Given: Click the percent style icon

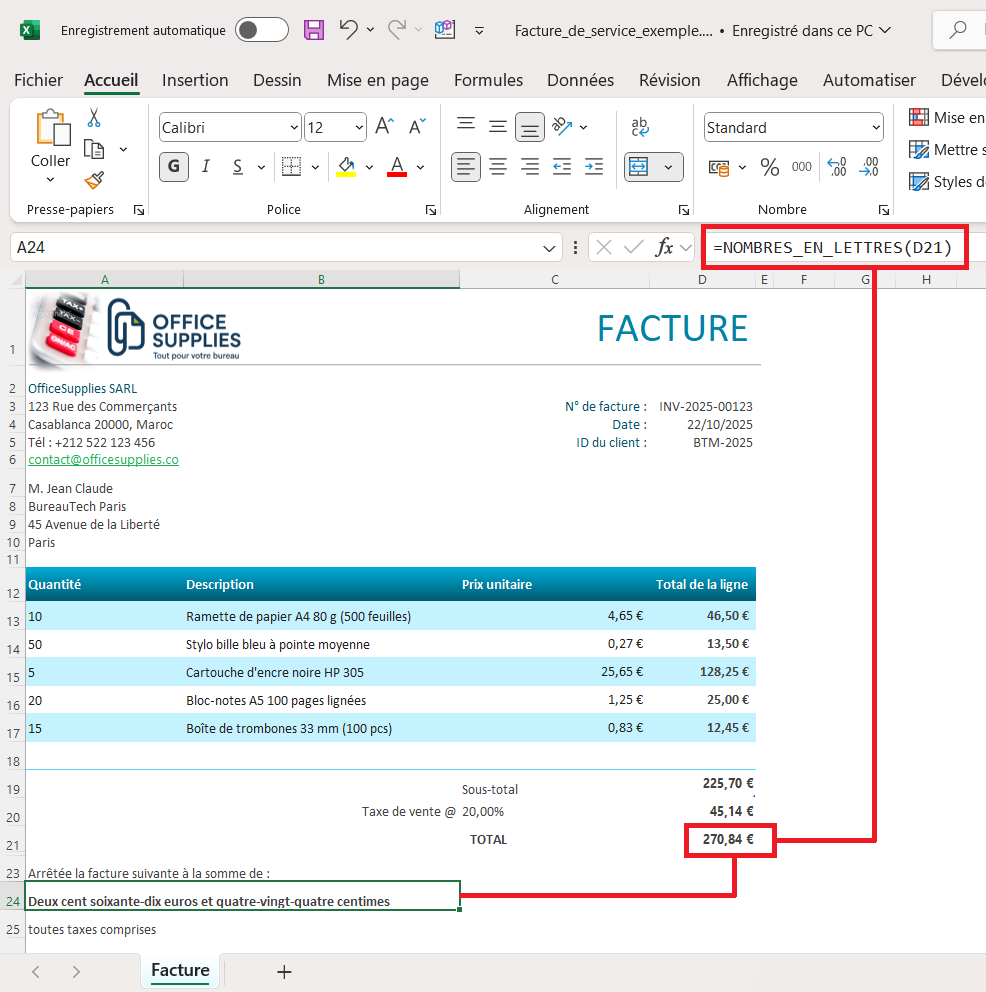Looking at the screenshot, I should click(769, 167).
